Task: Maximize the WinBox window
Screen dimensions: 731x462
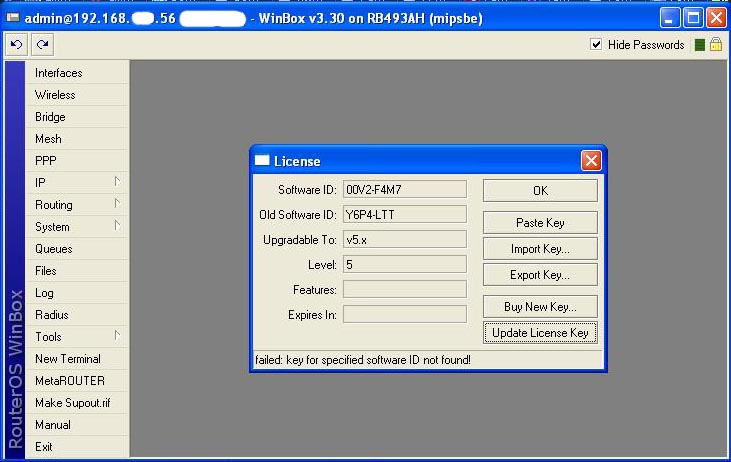Action: 693,18
